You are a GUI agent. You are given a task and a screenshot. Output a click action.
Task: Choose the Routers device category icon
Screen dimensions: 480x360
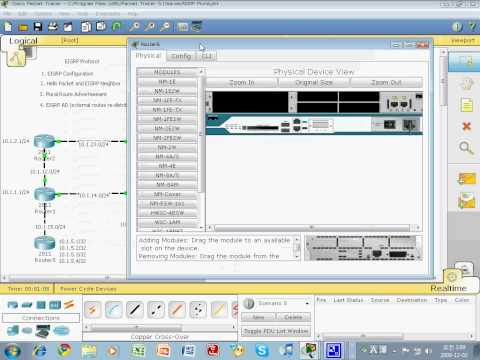click(13, 305)
